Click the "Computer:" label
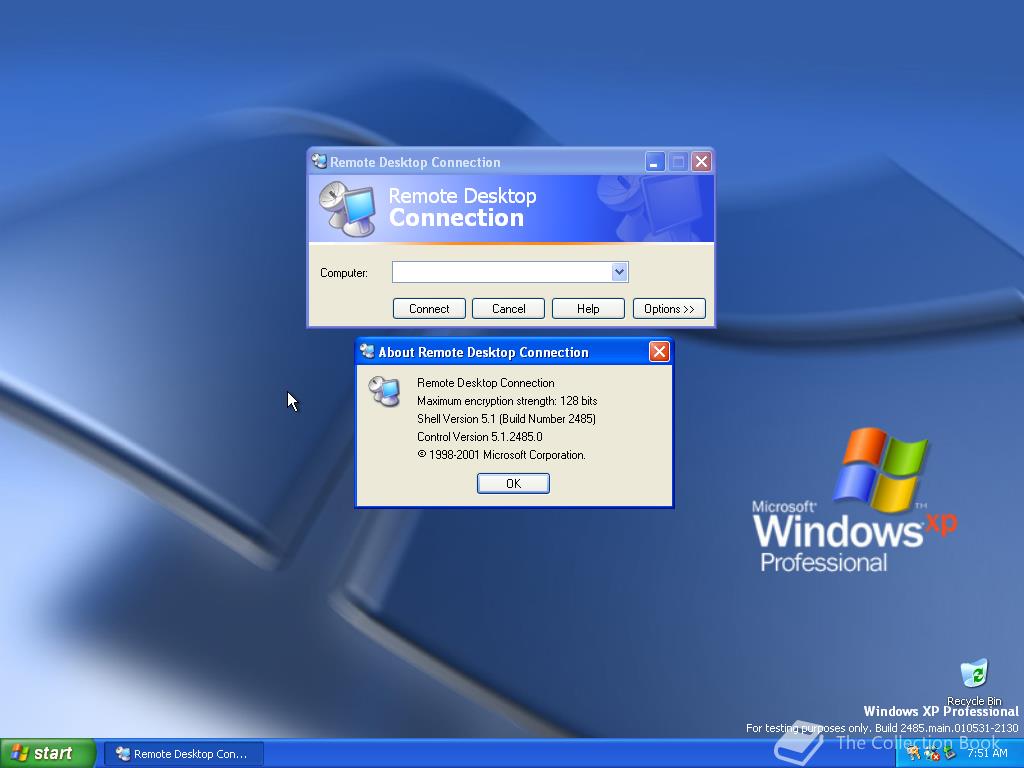Image resolution: width=1024 pixels, height=768 pixels. click(x=344, y=273)
